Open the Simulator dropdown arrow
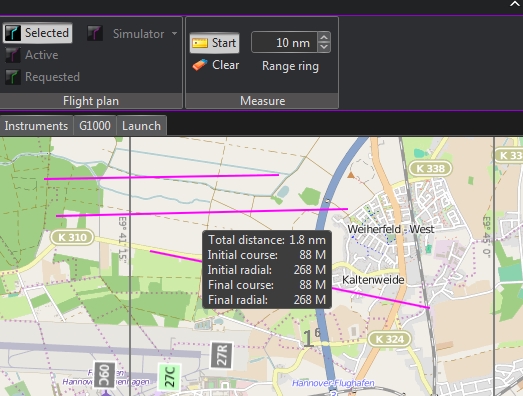The height and width of the screenshot is (396, 523). (x=174, y=33)
